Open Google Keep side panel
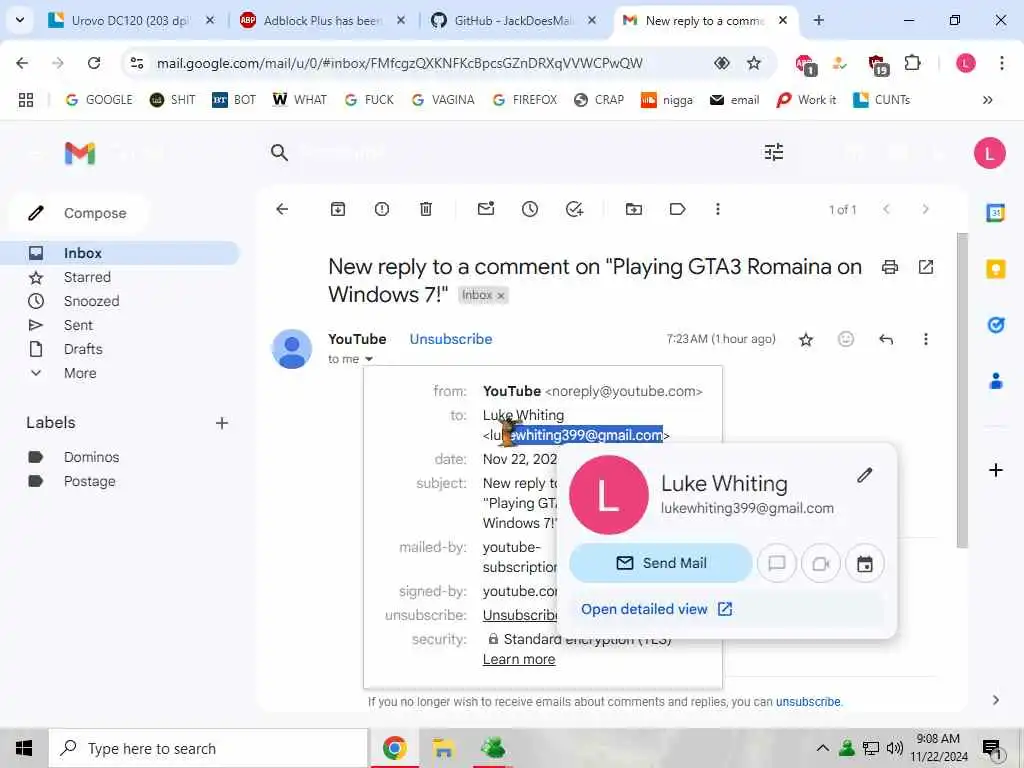The image size is (1024, 768). coord(995,268)
